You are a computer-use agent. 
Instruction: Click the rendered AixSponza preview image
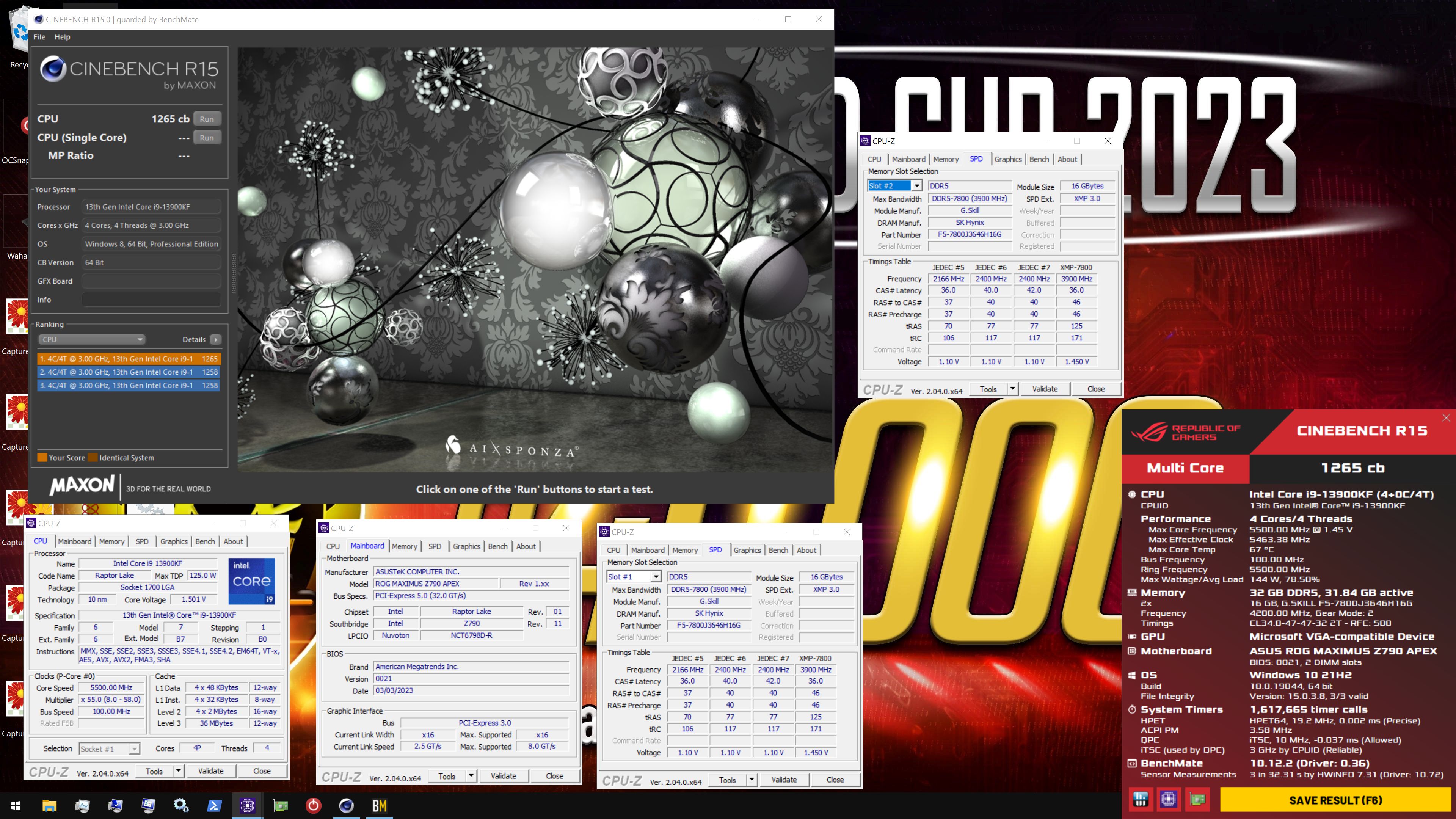pos(535,259)
